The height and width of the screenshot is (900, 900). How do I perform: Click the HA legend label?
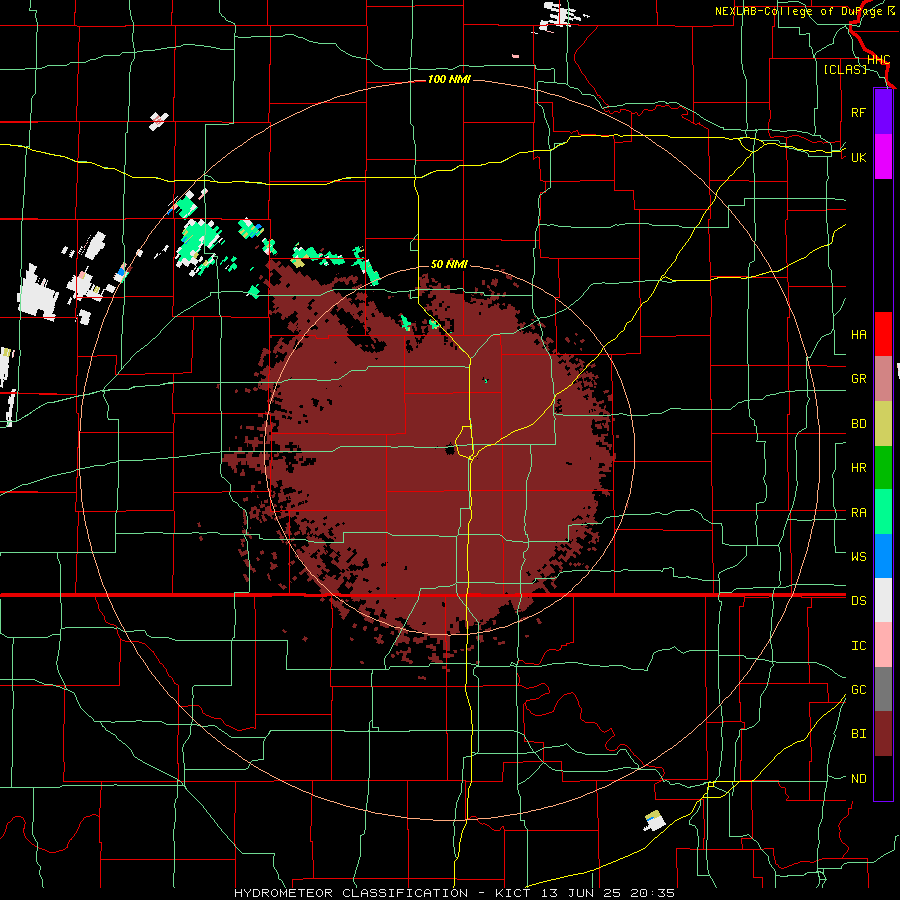858,335
